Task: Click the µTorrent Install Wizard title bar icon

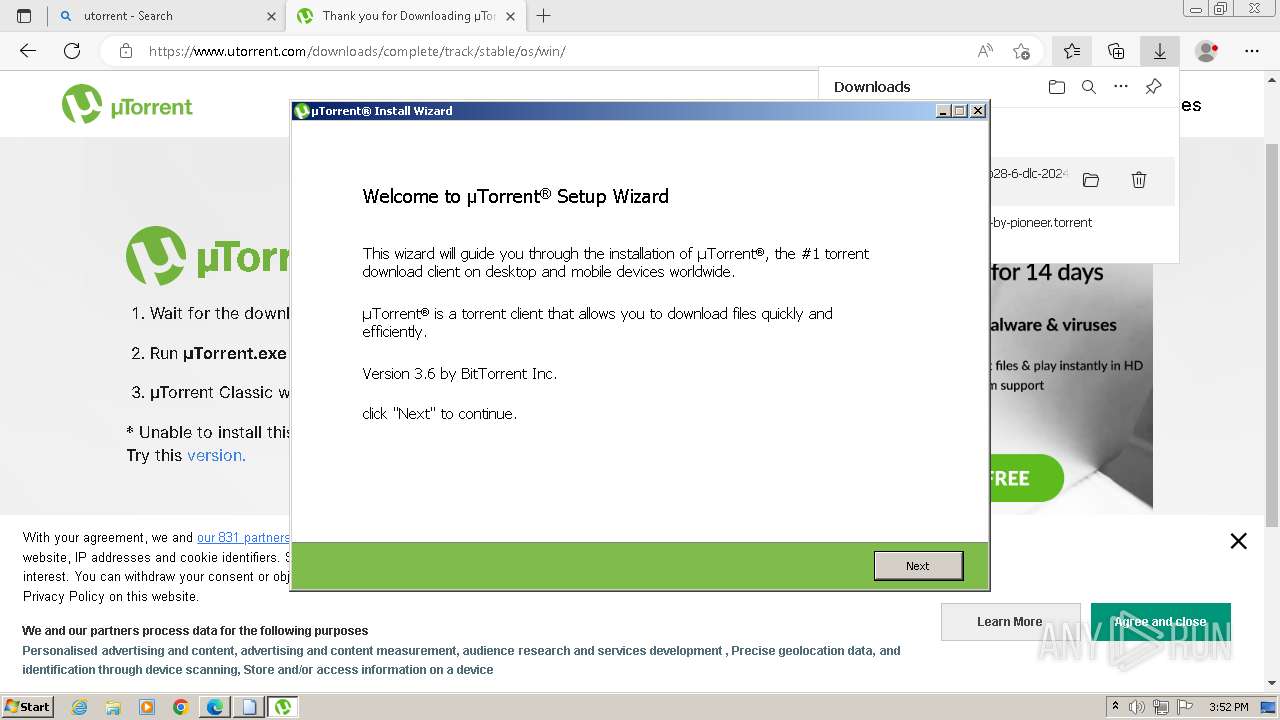Action: coord(302,111)
